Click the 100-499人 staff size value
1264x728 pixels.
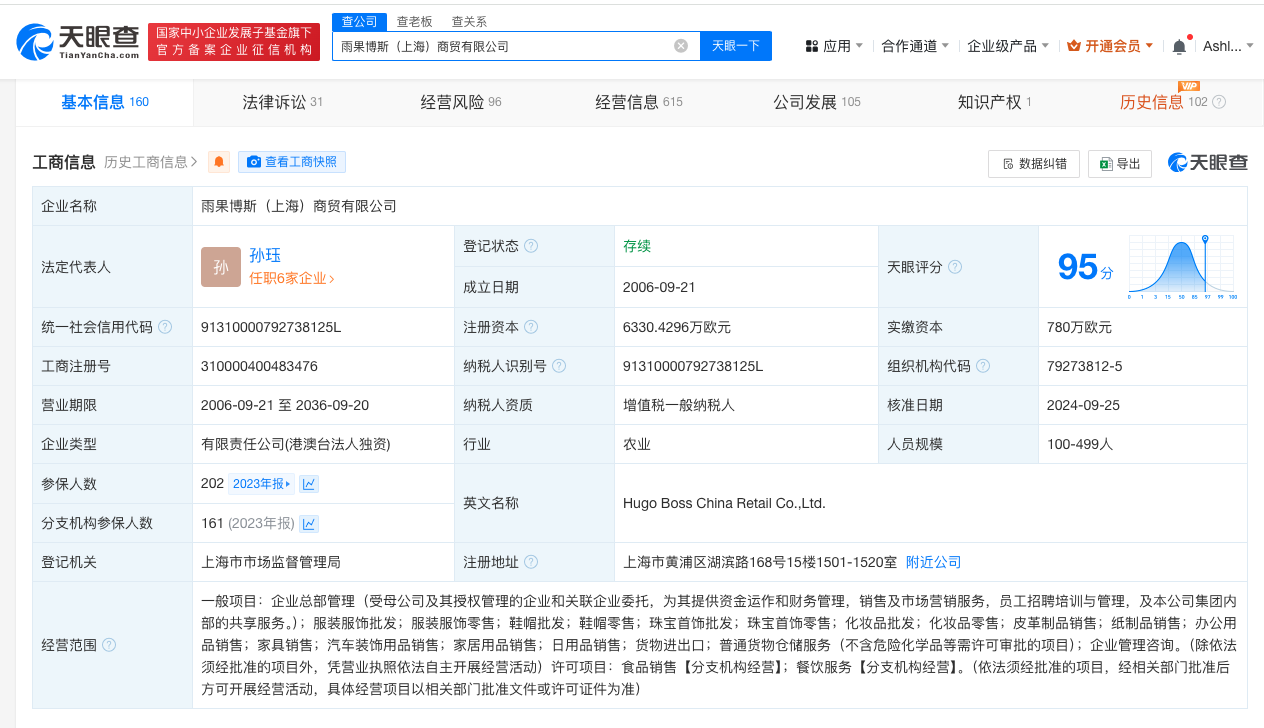click(1080, 444)
